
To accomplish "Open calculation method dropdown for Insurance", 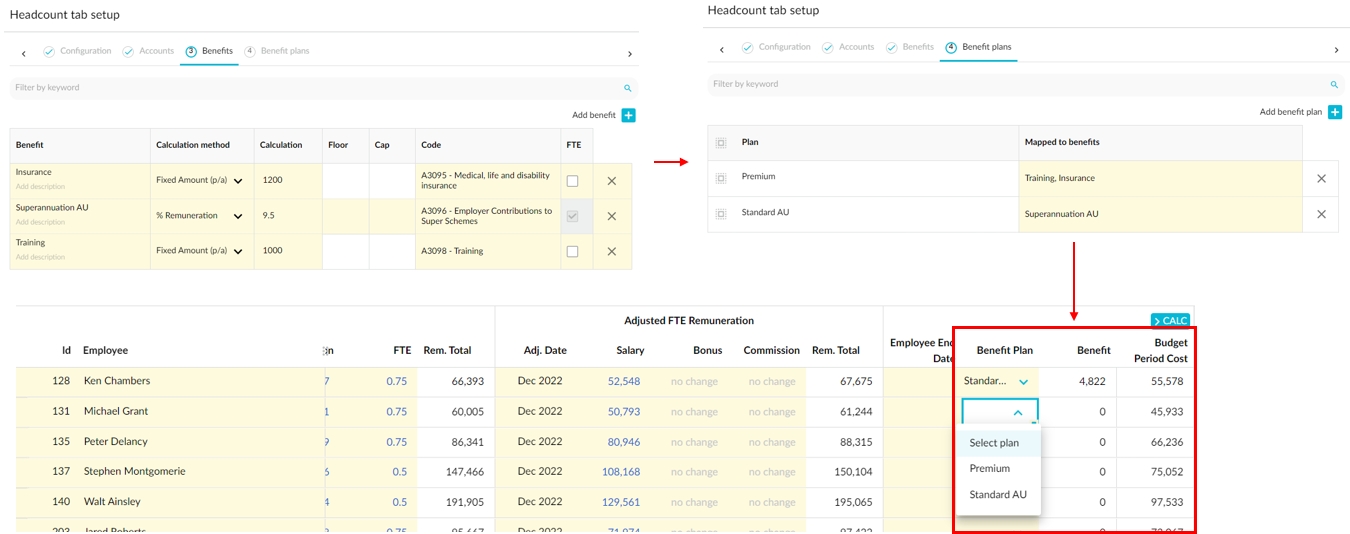I will 238,181.
